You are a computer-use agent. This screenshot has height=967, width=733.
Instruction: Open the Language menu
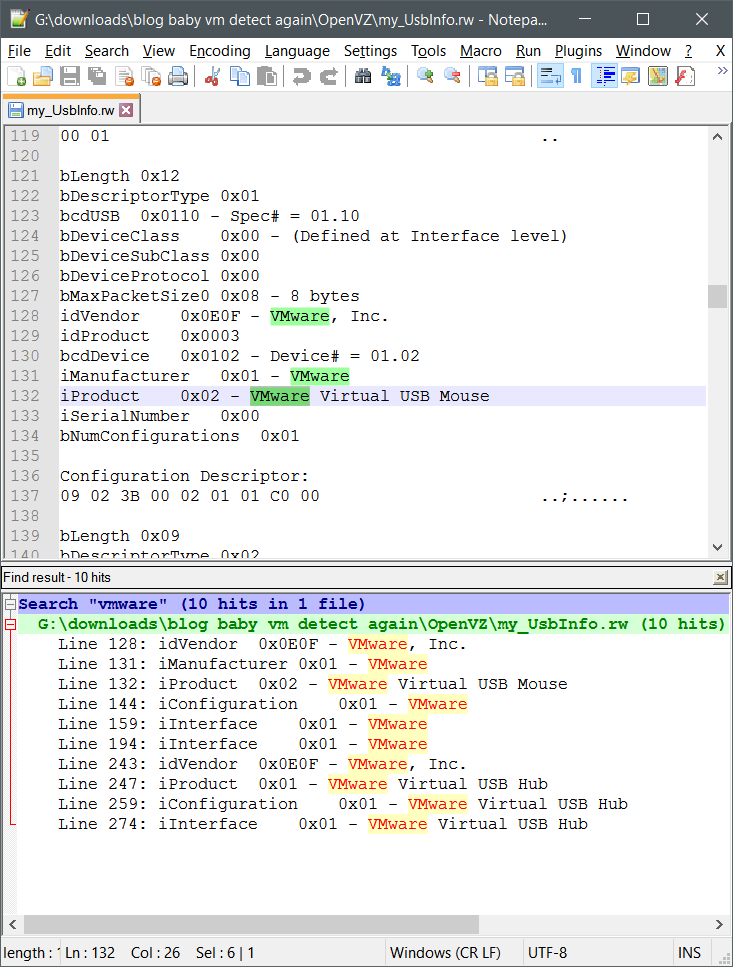click(x=297, y=51)
